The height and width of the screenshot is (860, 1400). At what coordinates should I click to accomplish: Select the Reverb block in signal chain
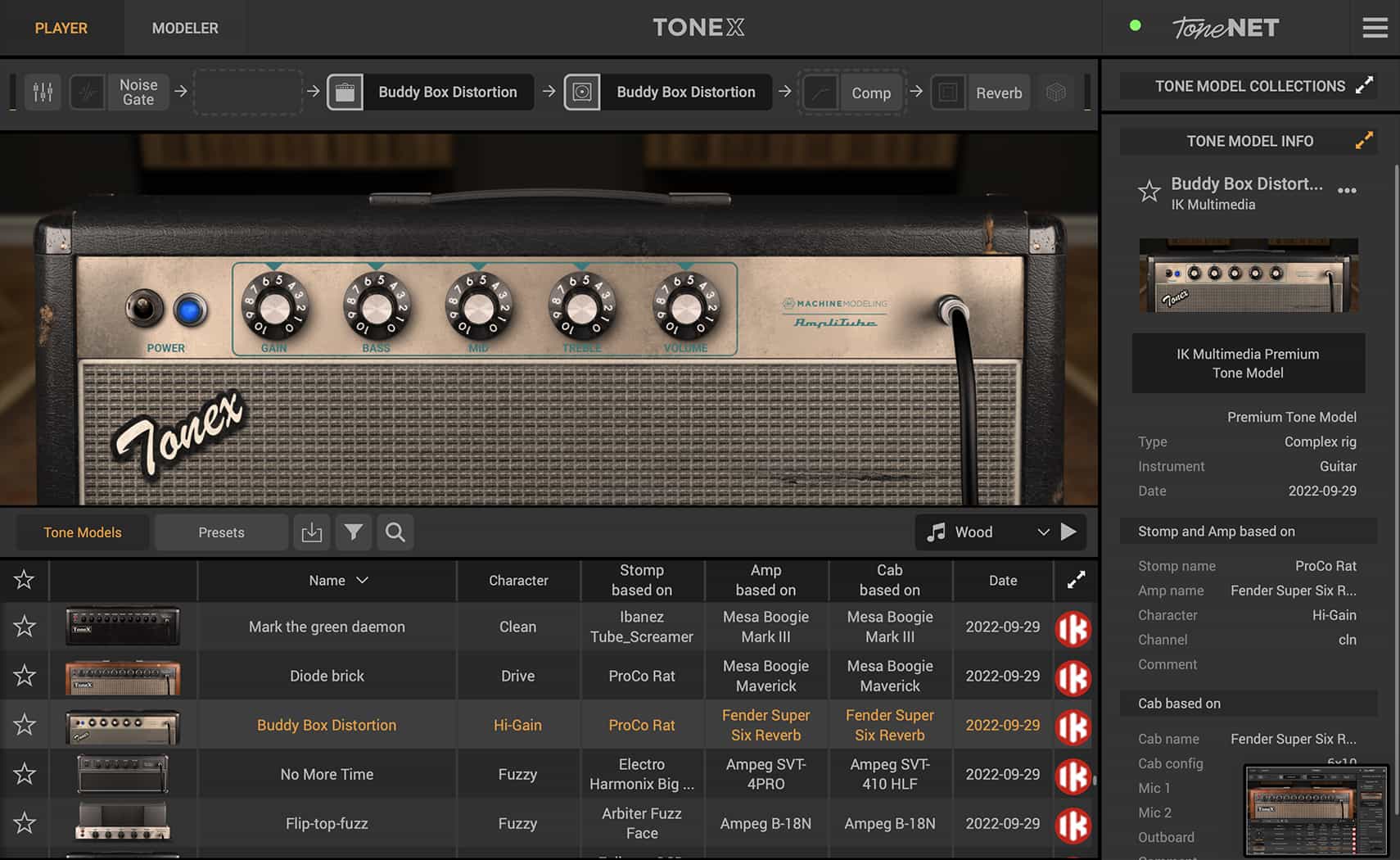998,93
